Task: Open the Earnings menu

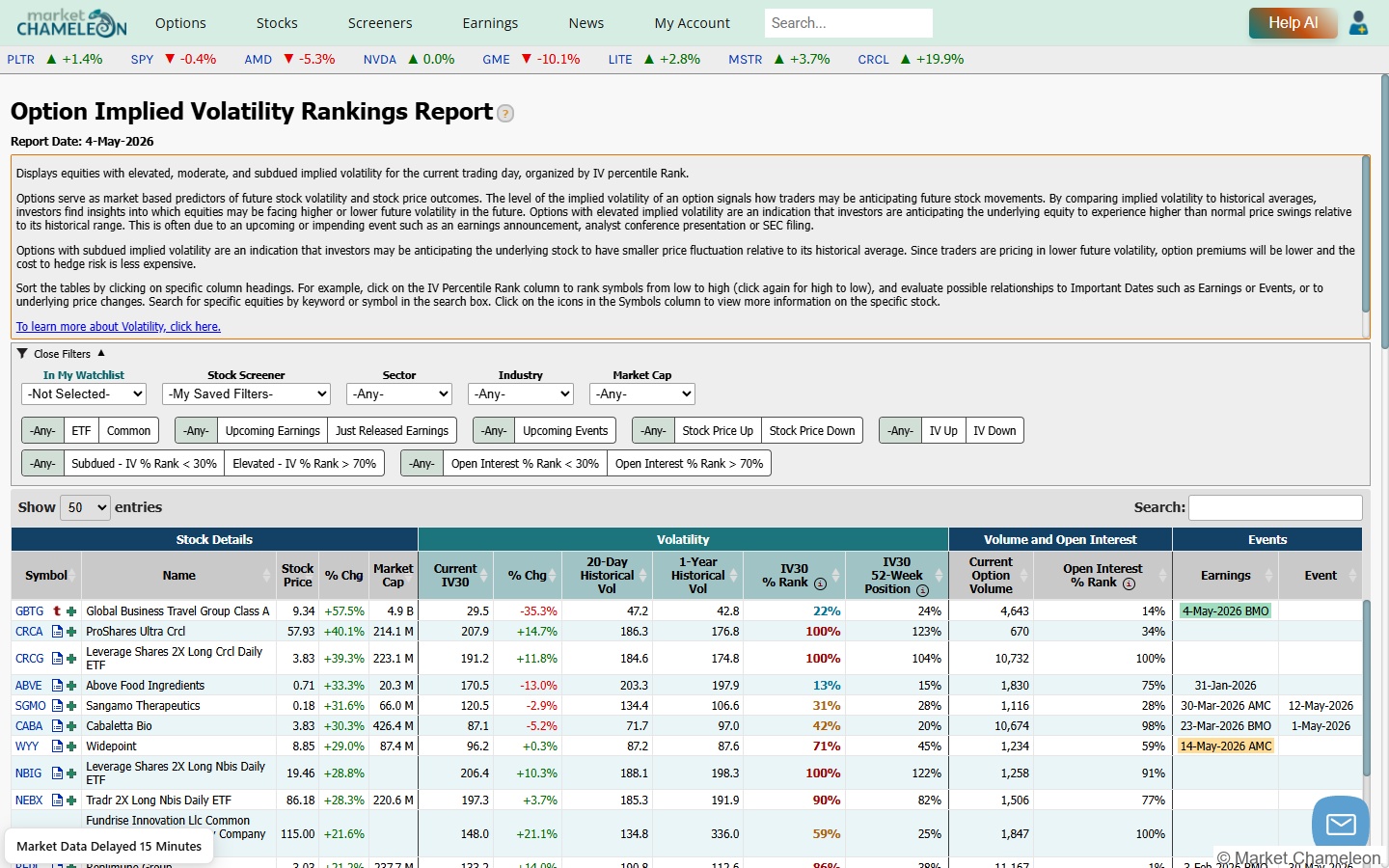Action: pyautogui.click(x=490, y=23)
